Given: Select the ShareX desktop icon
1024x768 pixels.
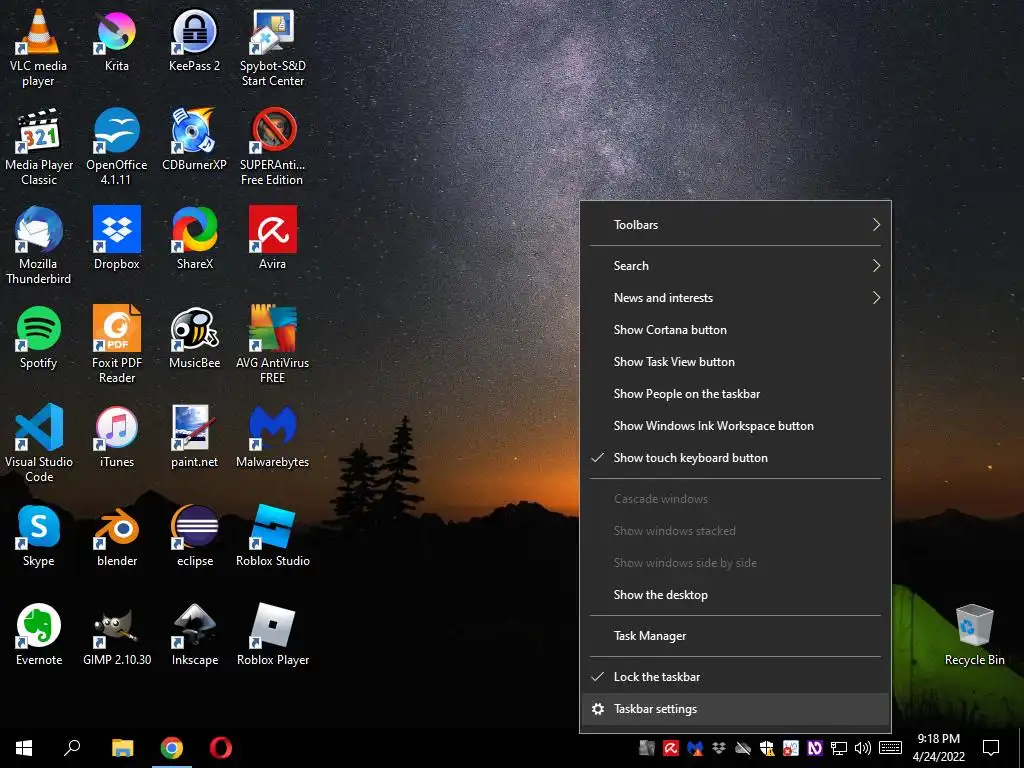Looking at the screenshot, I should click(195, 238).
